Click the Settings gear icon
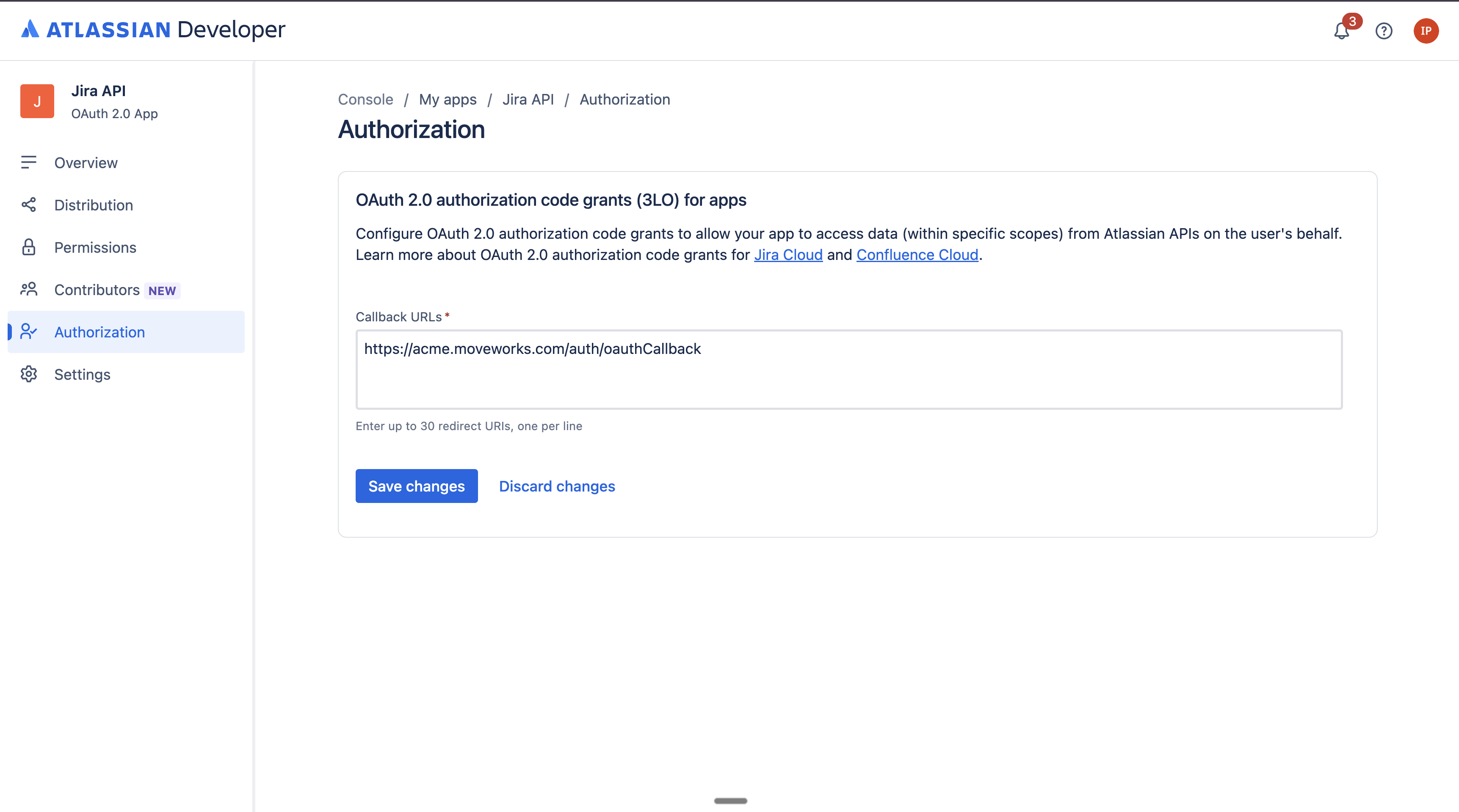This screenshot has width=1459, height=812. [28, 374]
